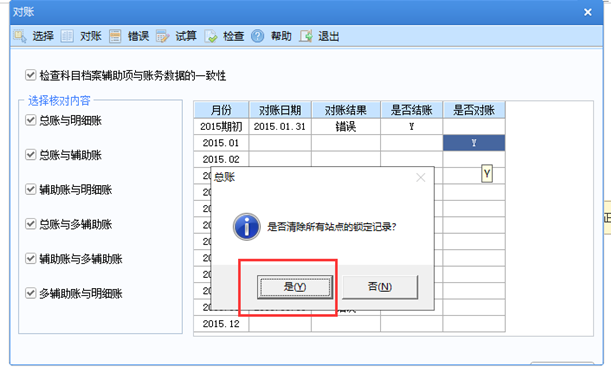This screenshot has height=375, width=611.
Task: Click the Y cell under 是否结账
Action: [x=411, y=127]
